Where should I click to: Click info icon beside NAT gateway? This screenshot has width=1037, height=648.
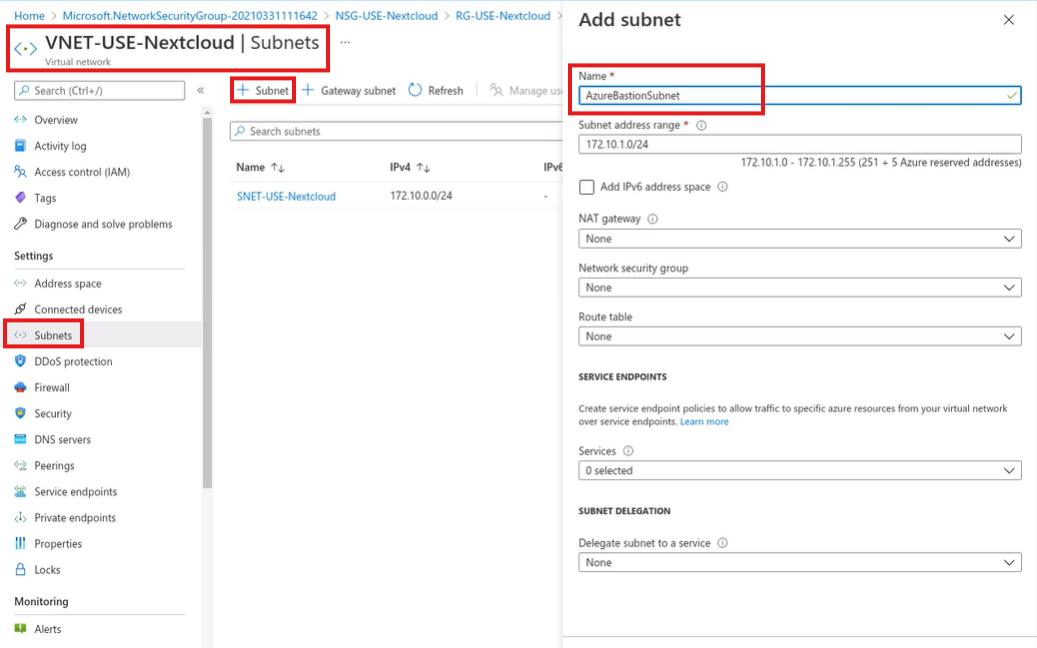(653, 219)
